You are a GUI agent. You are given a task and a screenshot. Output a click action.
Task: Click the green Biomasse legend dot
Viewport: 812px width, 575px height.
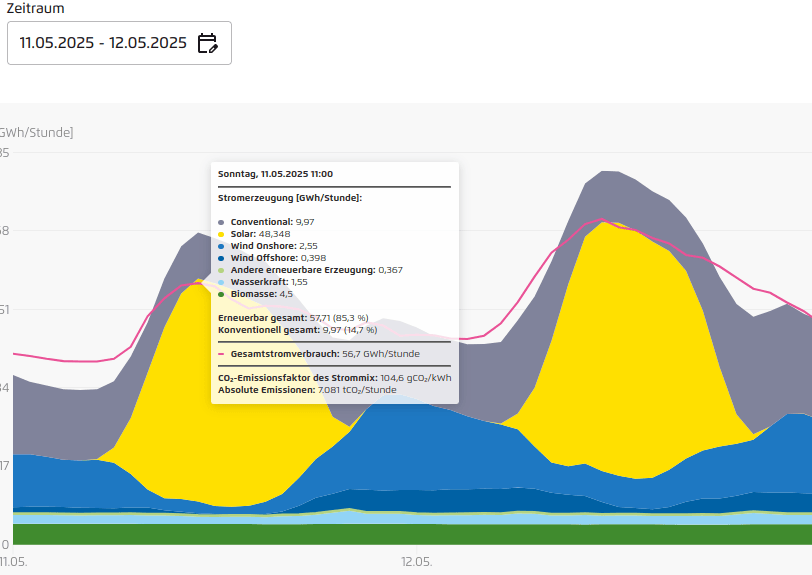click(221, 294)
